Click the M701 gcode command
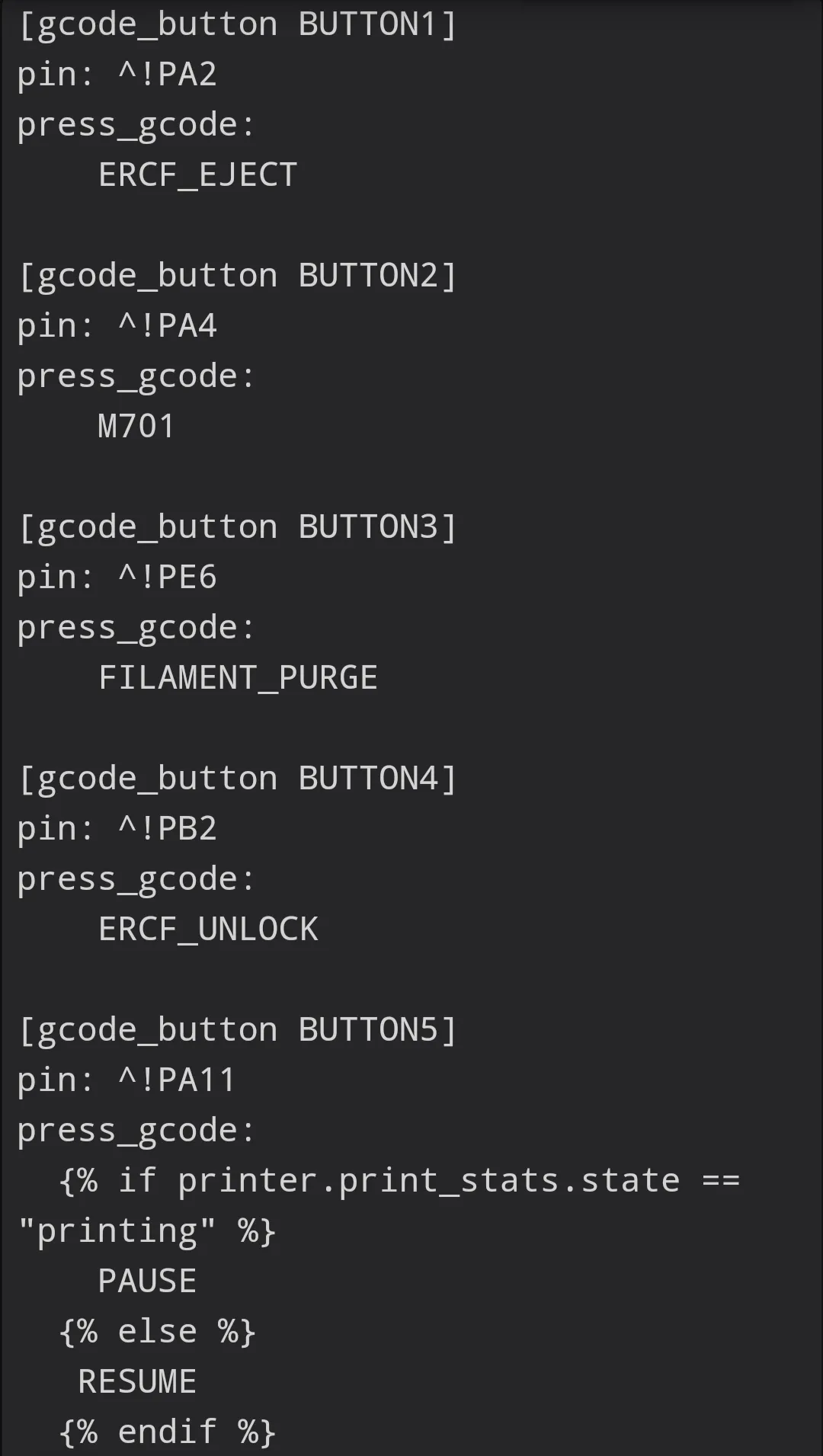 pos(136,427)
